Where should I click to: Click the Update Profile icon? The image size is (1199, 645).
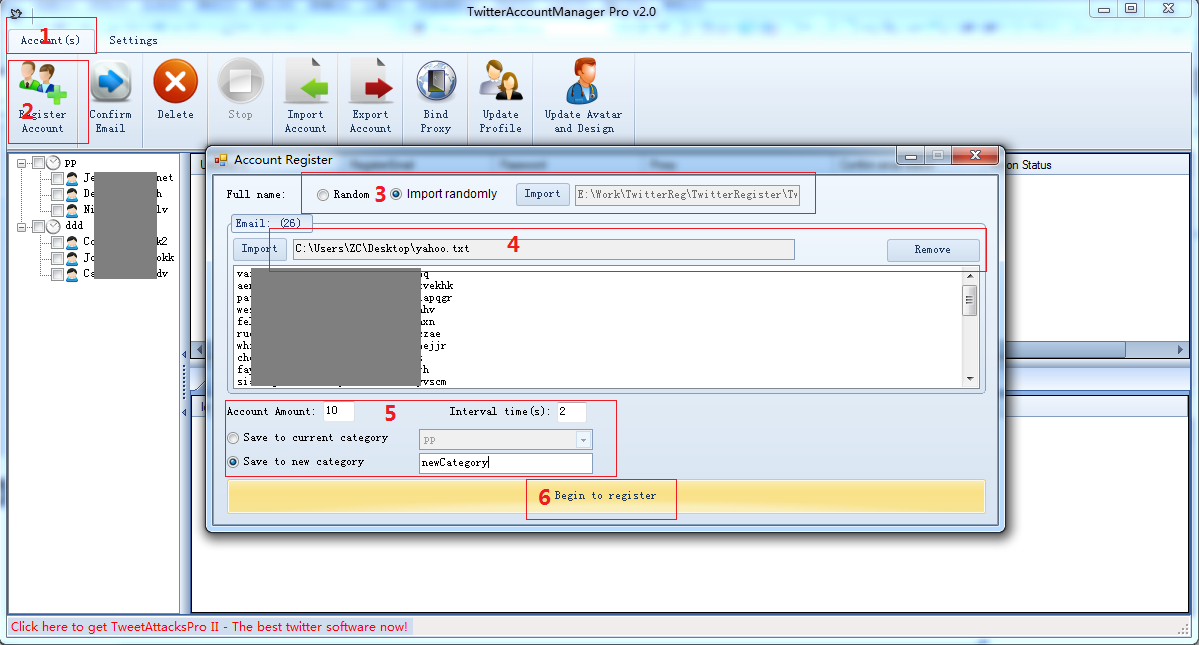point(501,81)
